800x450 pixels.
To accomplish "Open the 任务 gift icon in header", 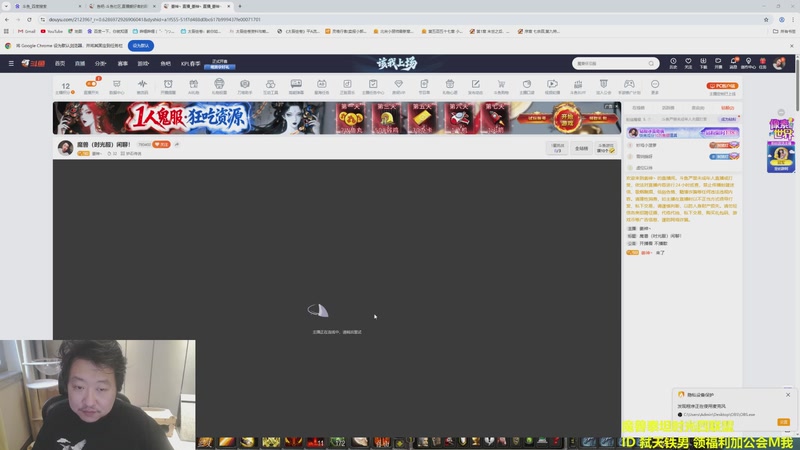I will (763, 63).
